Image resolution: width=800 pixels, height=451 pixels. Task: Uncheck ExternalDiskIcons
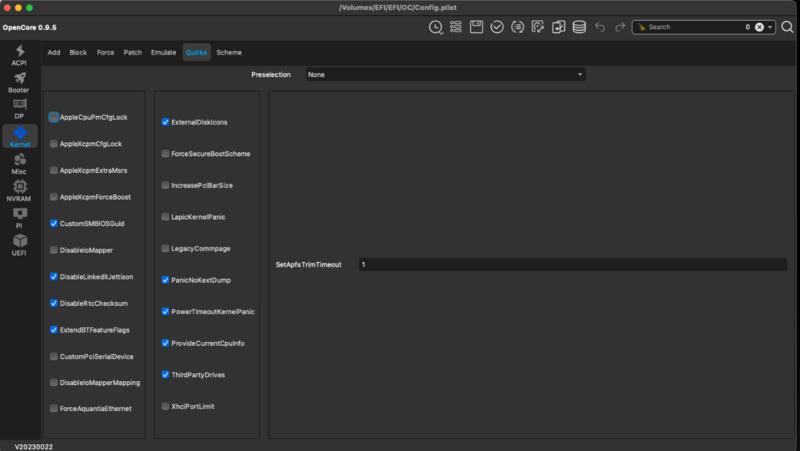[165, 122]
